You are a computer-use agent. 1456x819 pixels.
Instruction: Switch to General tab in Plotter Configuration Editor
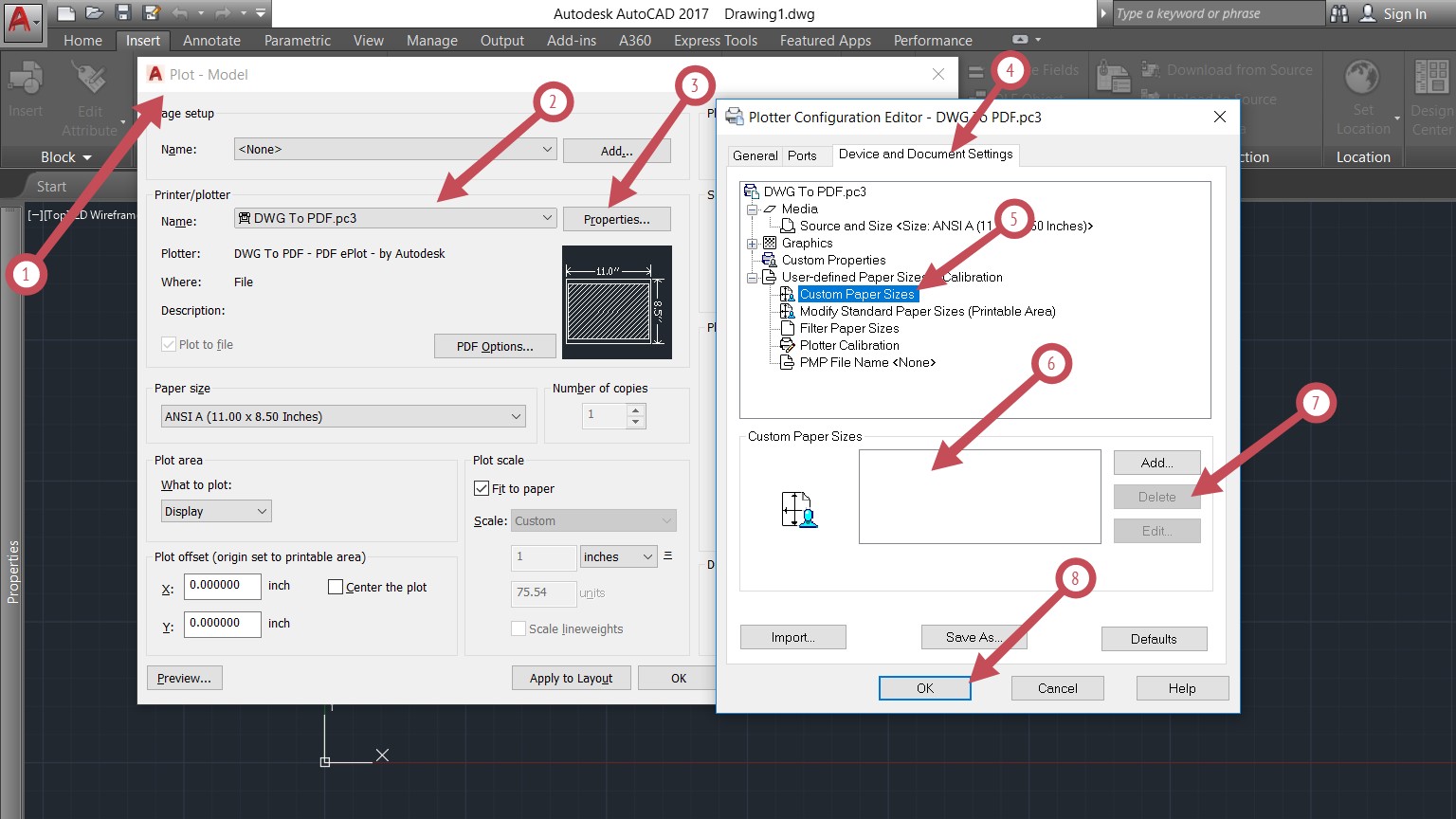[x=755, y=155]
